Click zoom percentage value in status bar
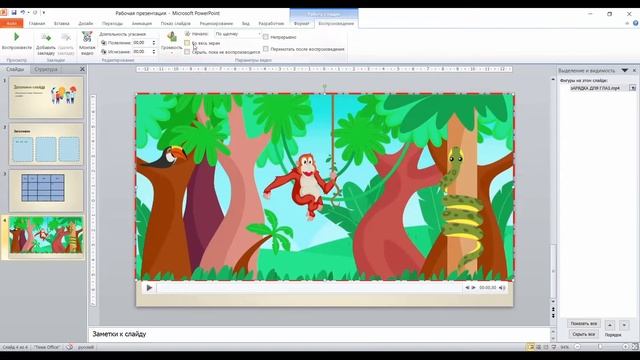 tap(565, 347)
